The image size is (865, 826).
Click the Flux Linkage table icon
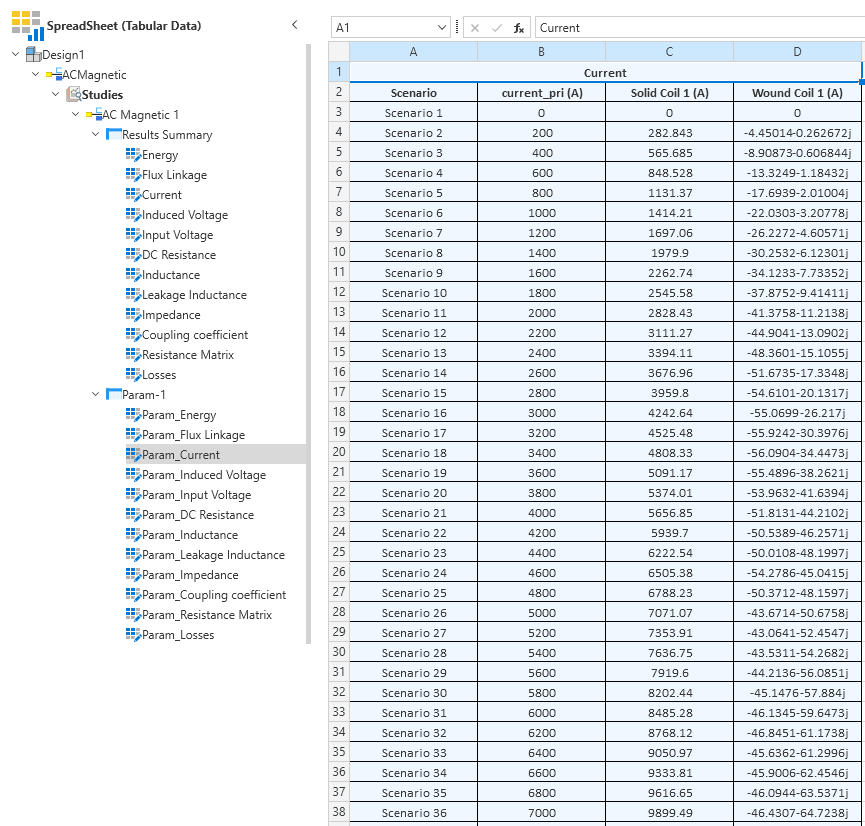(134, 175)
